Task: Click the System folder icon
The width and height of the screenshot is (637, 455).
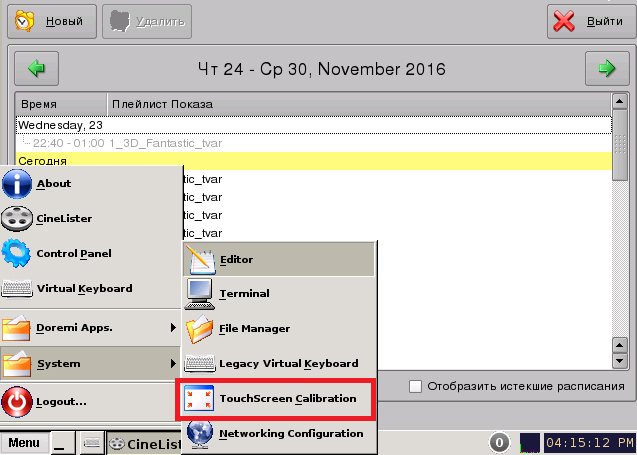Action: 16,364
